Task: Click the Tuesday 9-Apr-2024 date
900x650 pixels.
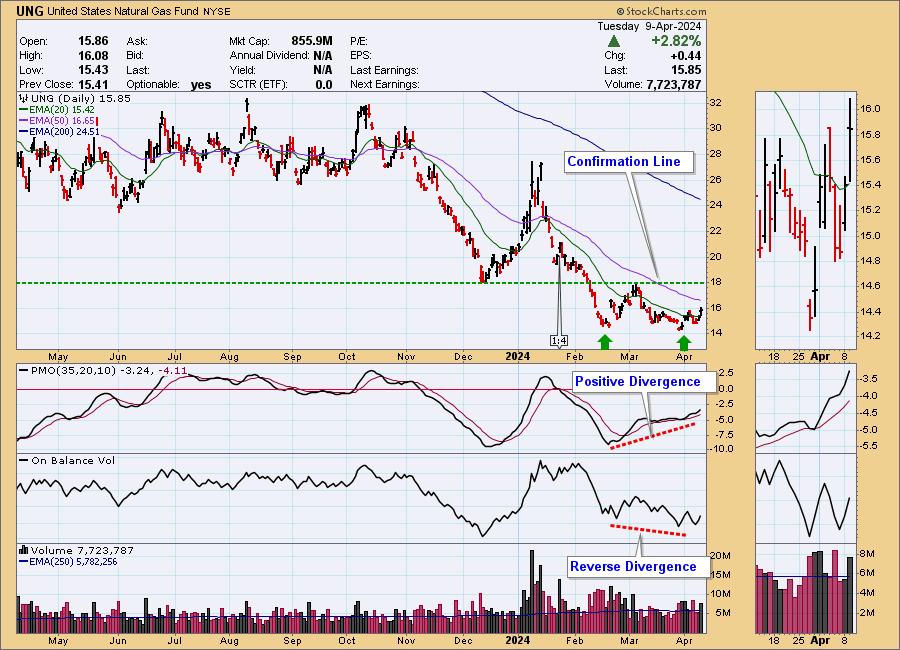Action: (x=649, y=26)
